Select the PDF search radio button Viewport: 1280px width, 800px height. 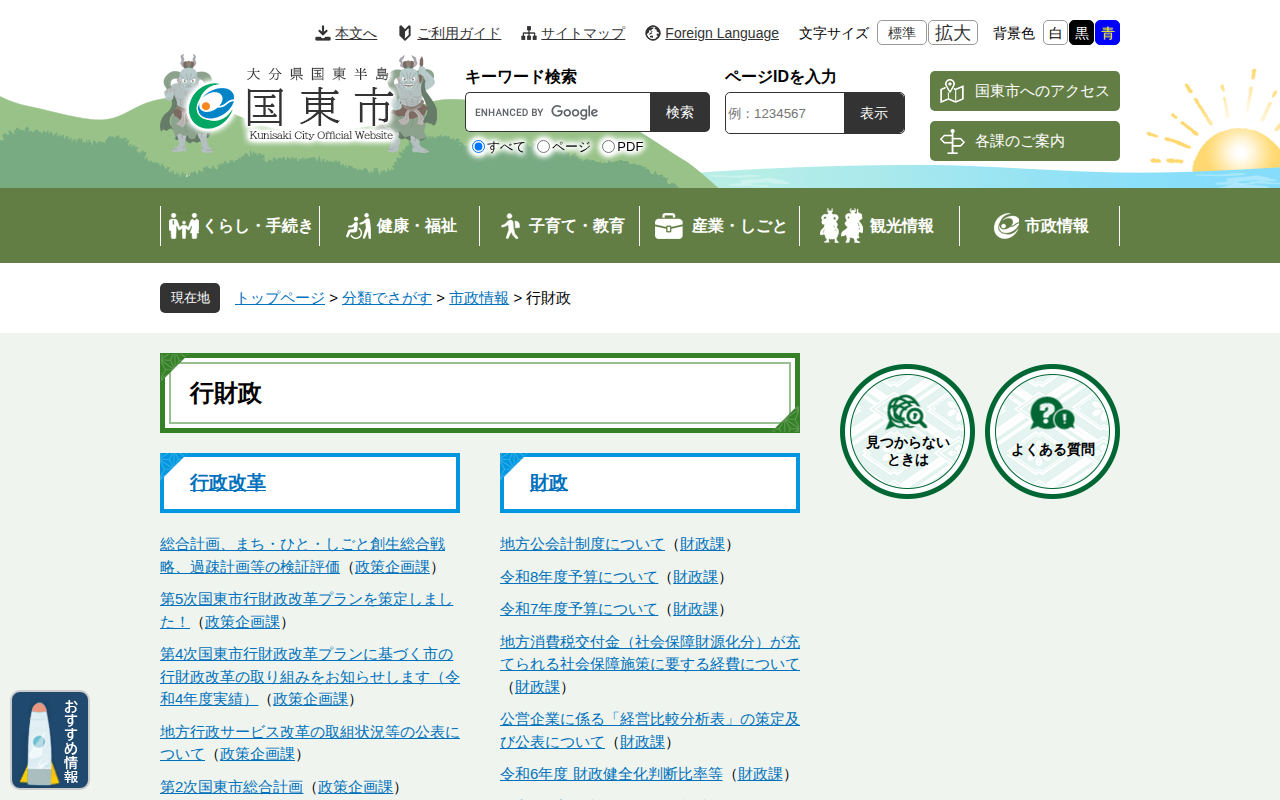(x=608, y=147)
